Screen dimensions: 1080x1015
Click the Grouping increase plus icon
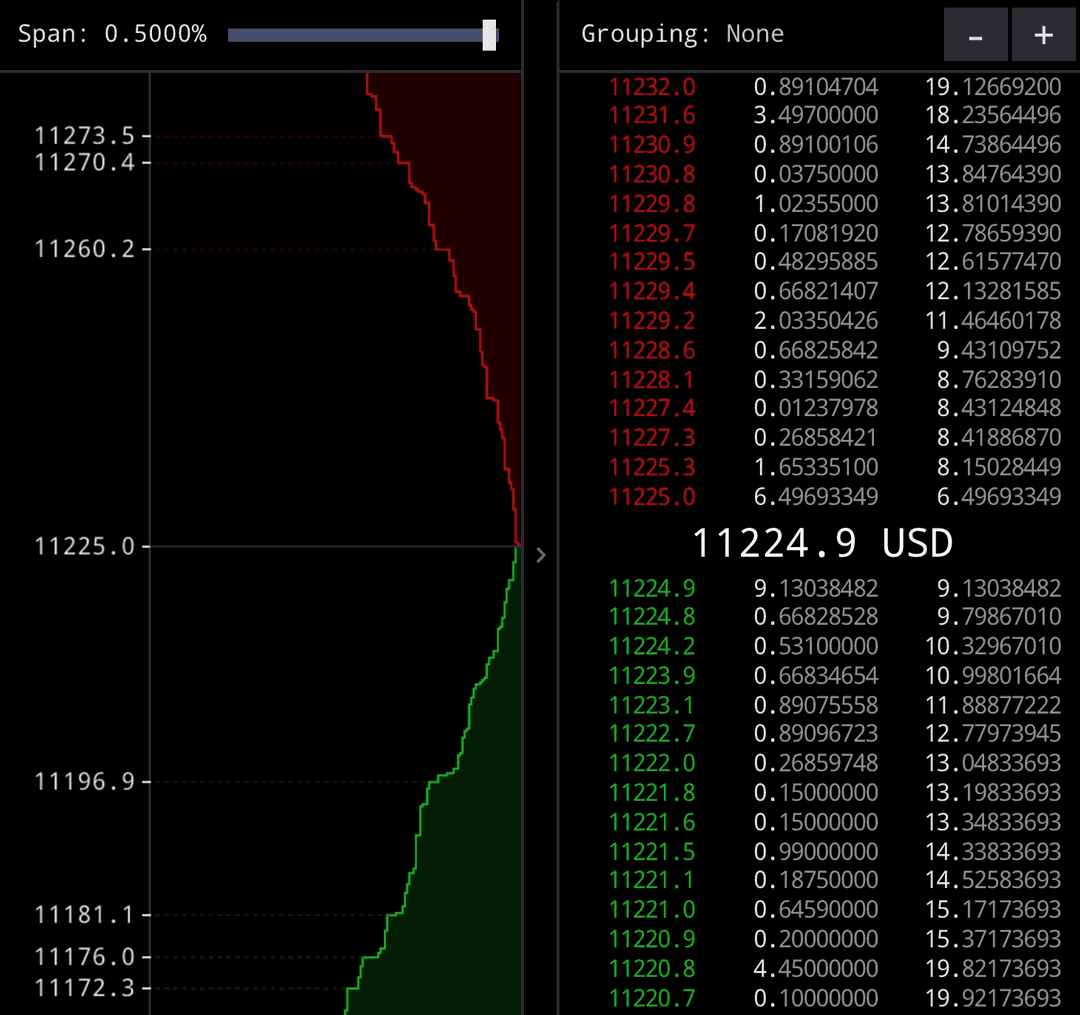tap(1043, 34)
